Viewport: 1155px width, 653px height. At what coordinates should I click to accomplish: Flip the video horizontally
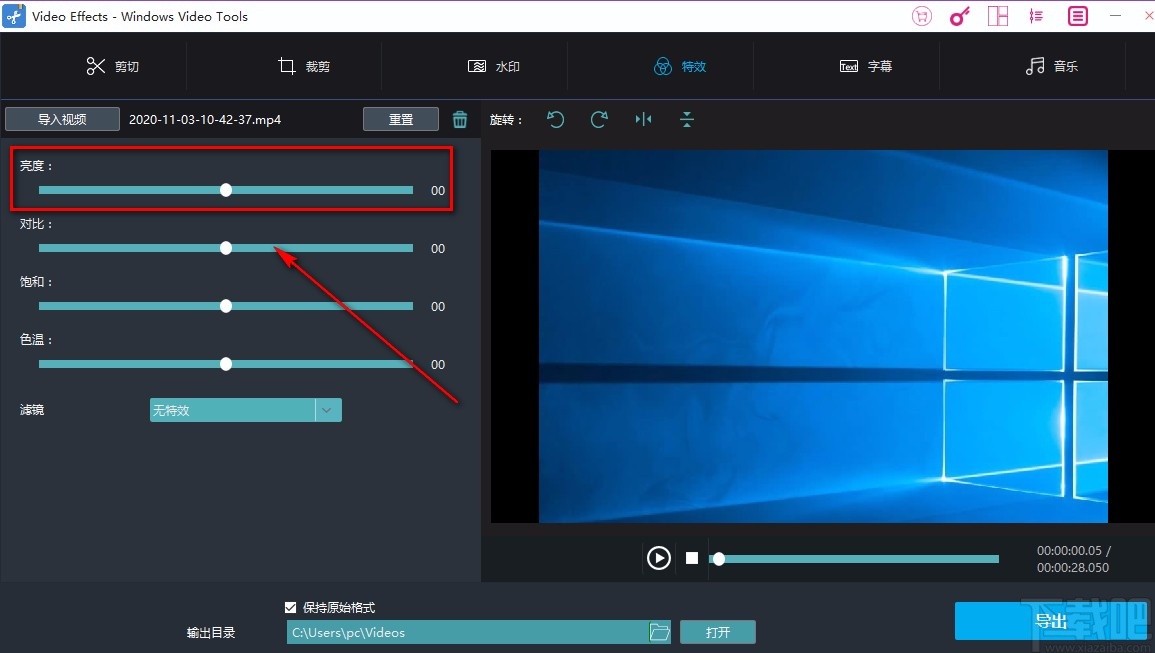[x=643, y=119]
